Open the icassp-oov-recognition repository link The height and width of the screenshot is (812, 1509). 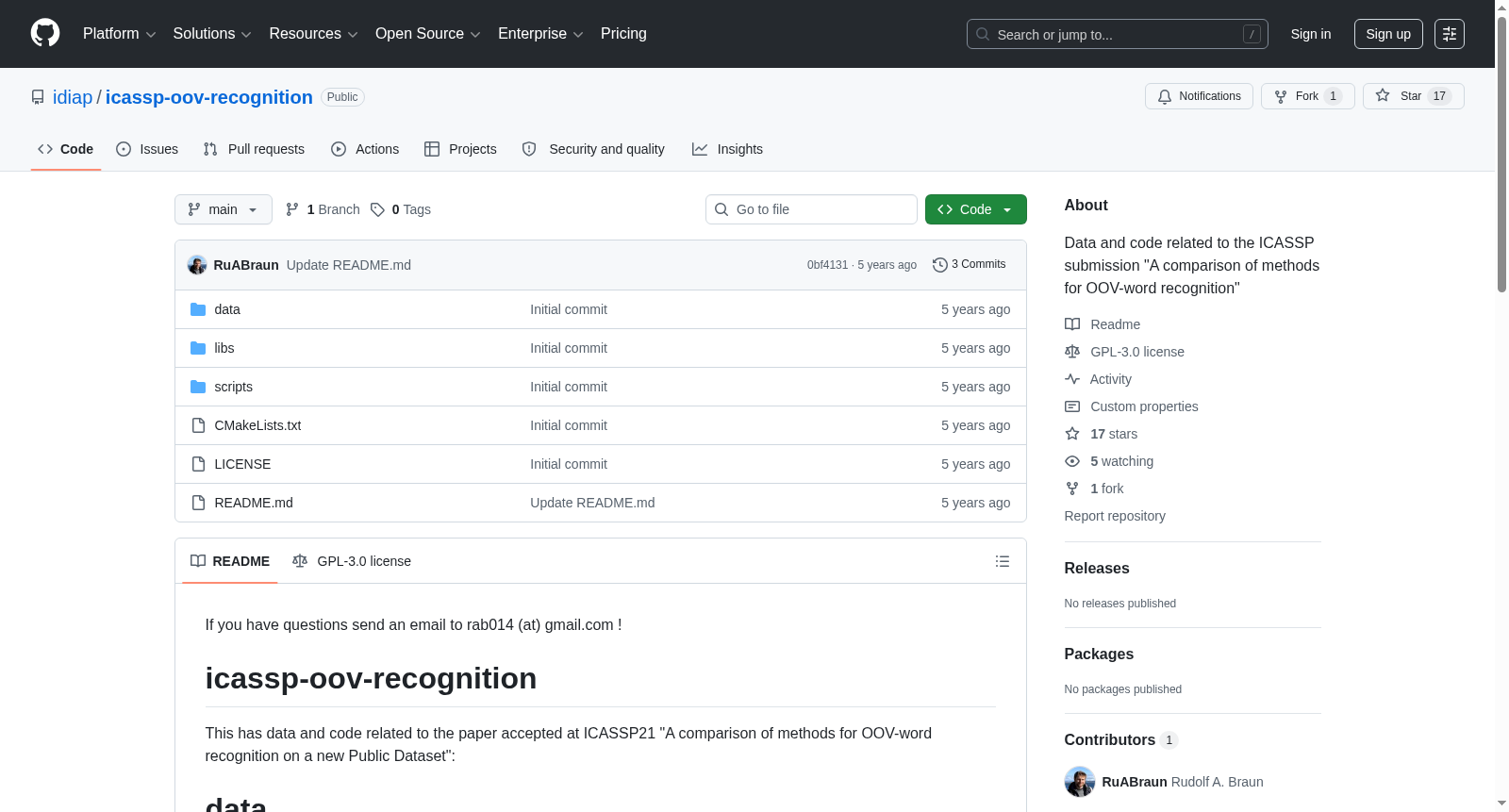[209, 97]
